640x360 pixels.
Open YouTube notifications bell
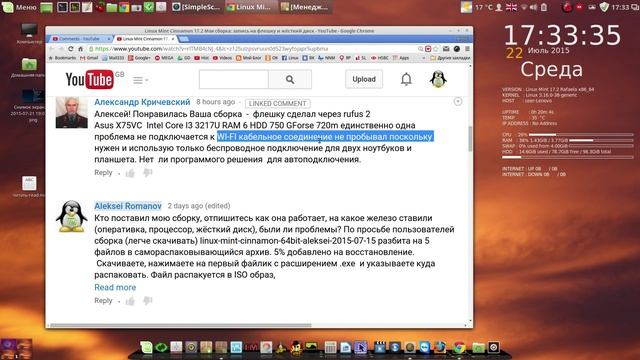pyautogui.click(x=406, y=79)
